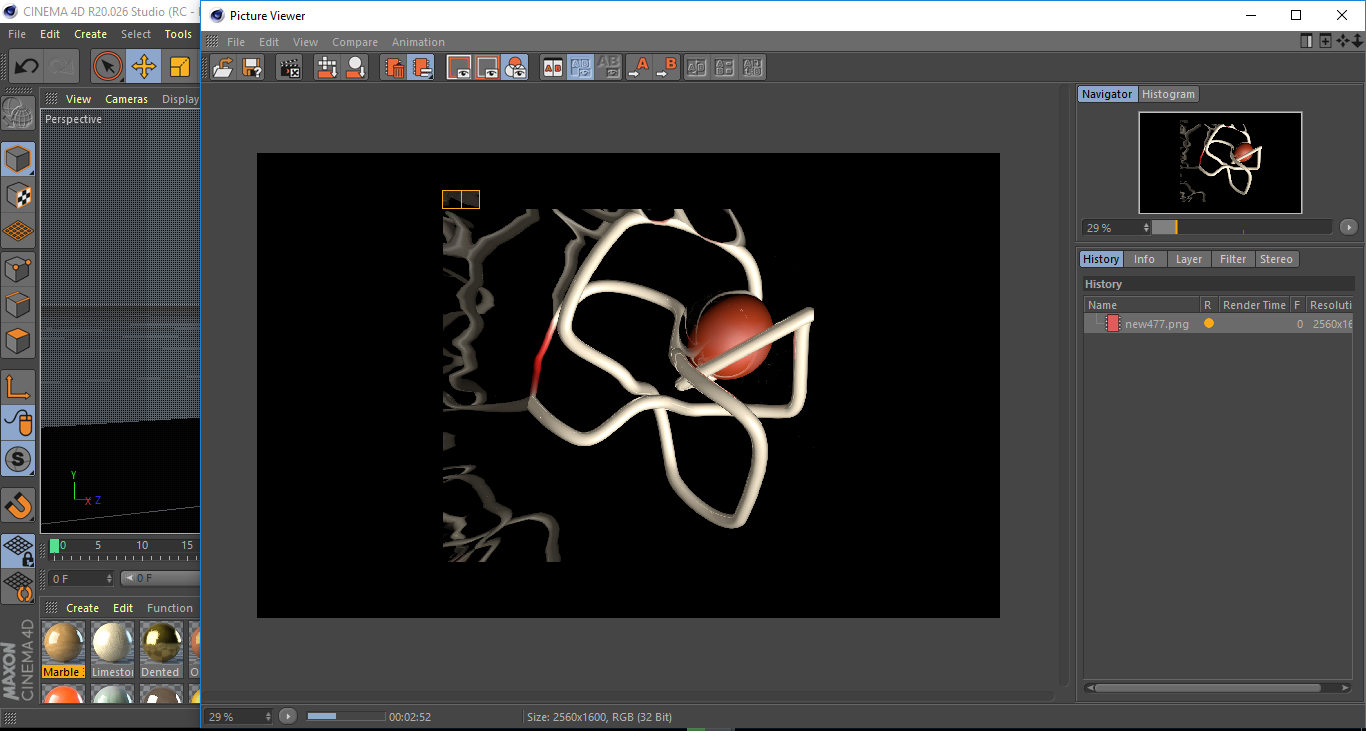1366x731 pixels.
Task: Toggle second channel eye display icon
Action: tap(487, 67)
